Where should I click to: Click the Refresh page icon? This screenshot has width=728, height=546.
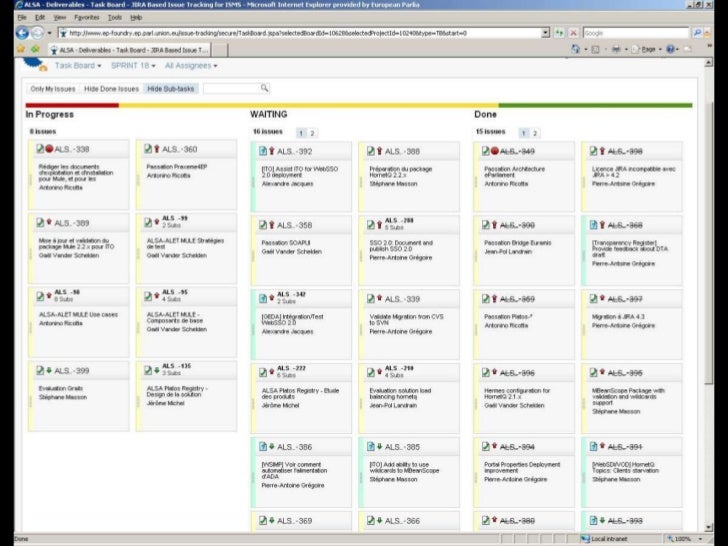coord(559,33)
